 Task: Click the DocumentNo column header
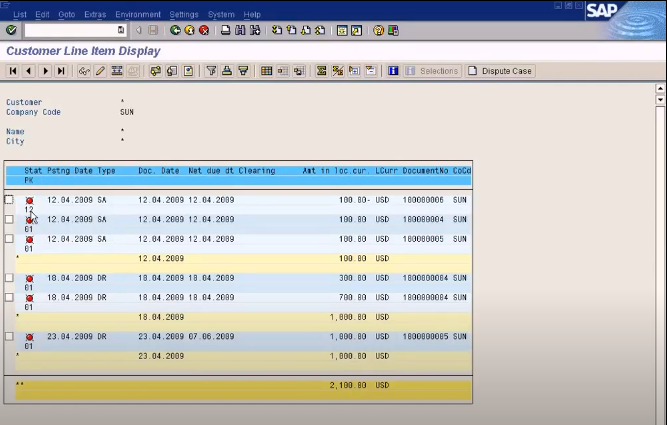425,171
